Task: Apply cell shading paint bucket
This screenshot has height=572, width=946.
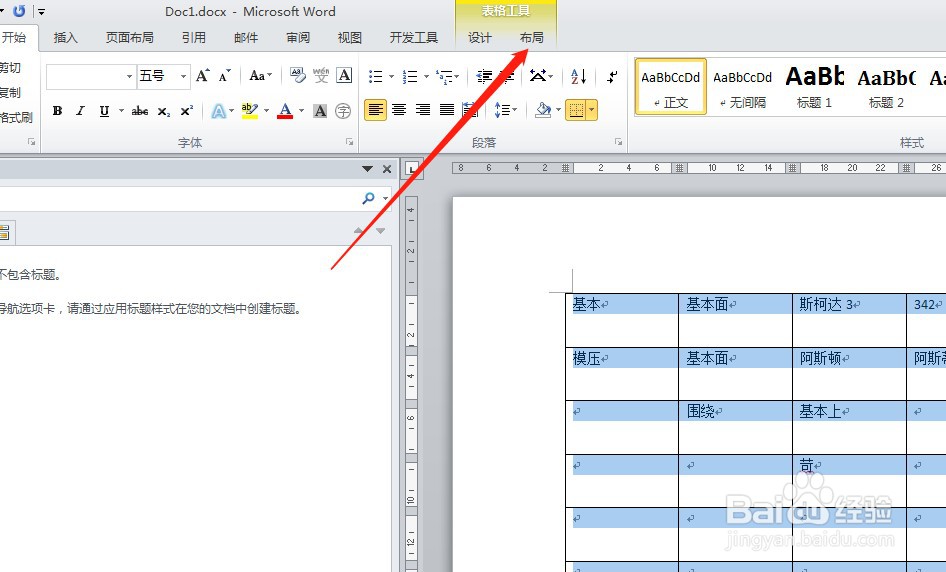Action: (x=543, y=110)
